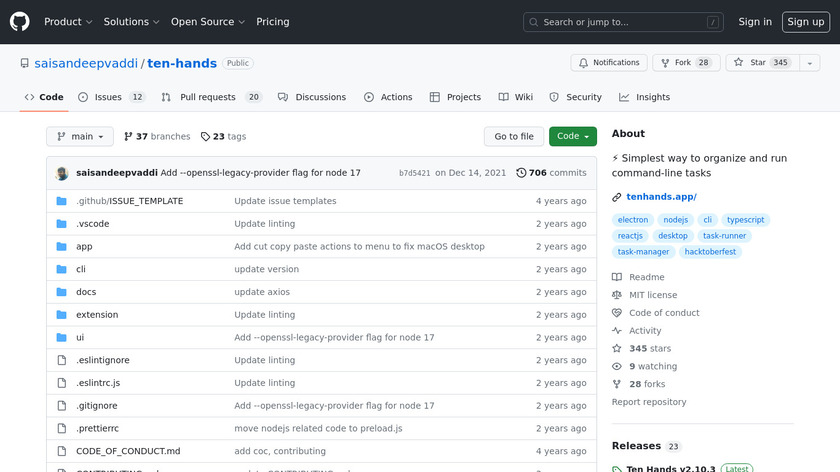
Task: Click the GitHub logo icon
Action: tap(20, 21)
